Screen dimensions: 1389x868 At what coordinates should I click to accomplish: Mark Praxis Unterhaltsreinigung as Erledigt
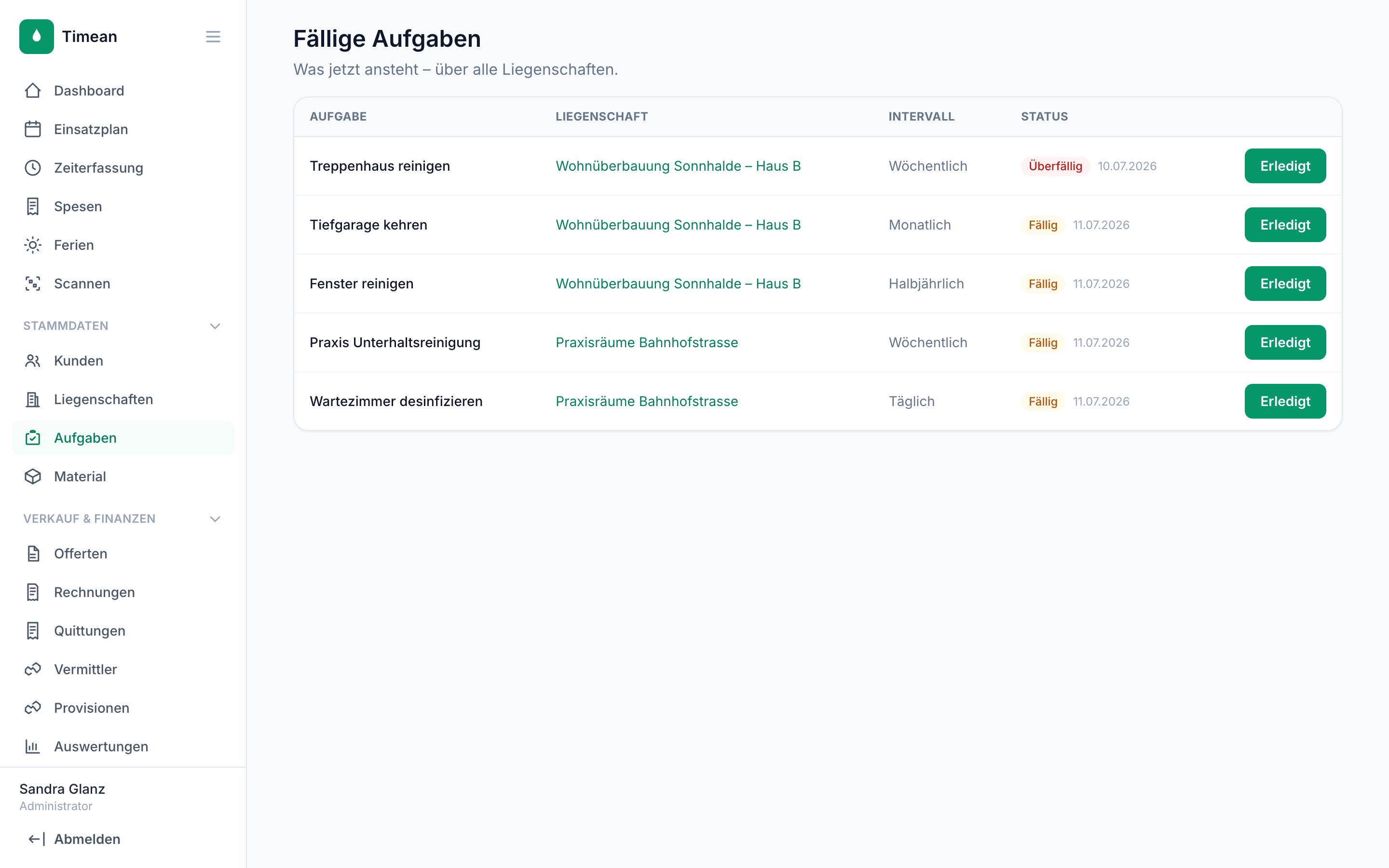(1284, 342)
